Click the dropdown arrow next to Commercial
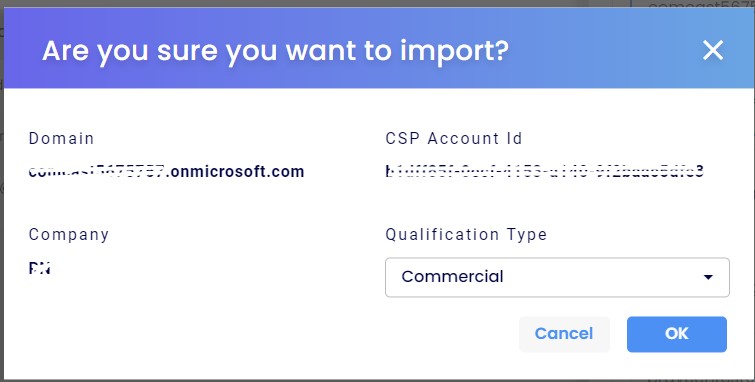This screenshot has height=382, width=755. click(708, 277)
